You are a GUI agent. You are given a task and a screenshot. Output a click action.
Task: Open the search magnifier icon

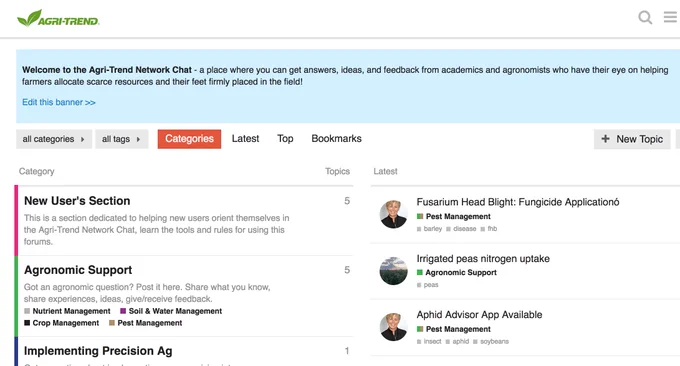[x=645, y=17]
